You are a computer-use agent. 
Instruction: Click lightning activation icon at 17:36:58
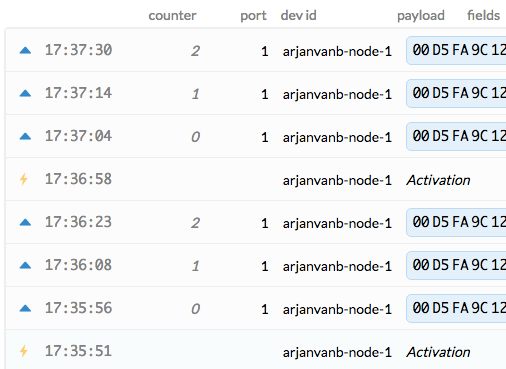24,179
